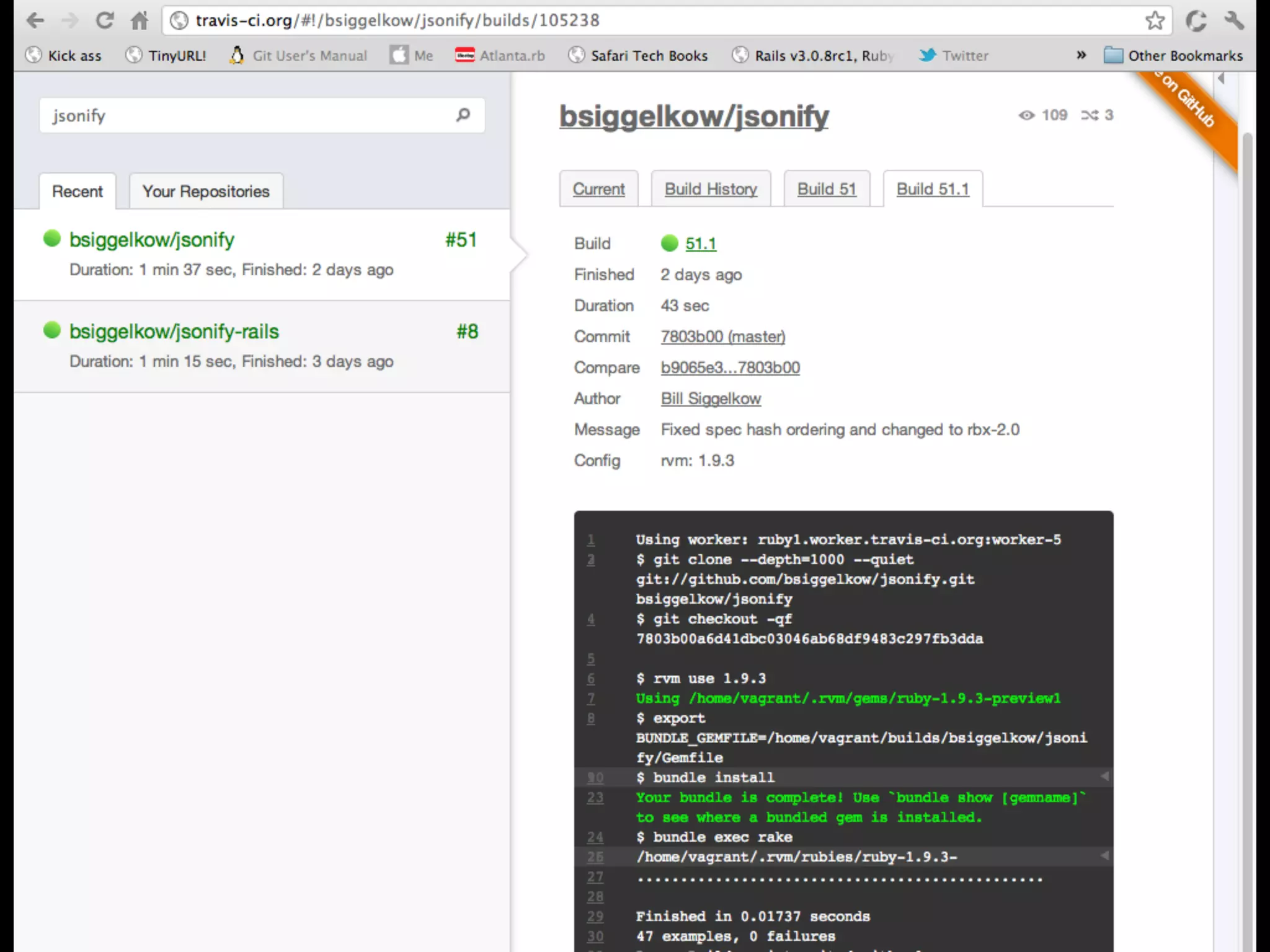The image size is (1270, 952).
Task: Focus the jsonify search field
Action: point(248,116)
